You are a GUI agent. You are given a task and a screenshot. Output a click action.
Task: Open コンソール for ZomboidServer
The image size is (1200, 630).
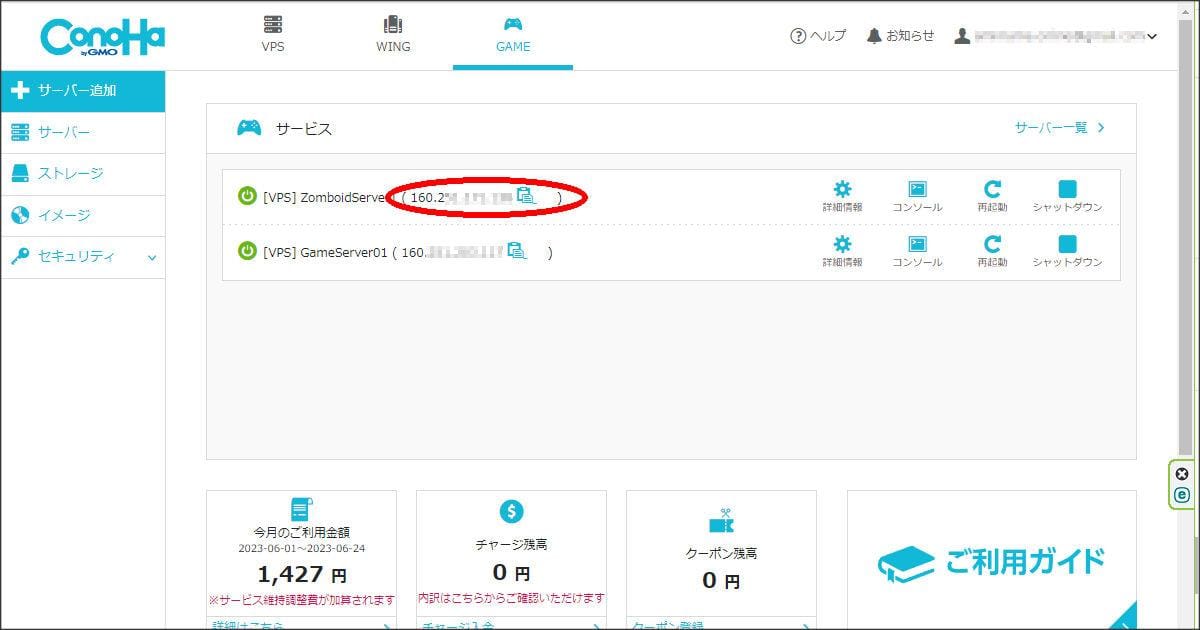pos(917,197)
